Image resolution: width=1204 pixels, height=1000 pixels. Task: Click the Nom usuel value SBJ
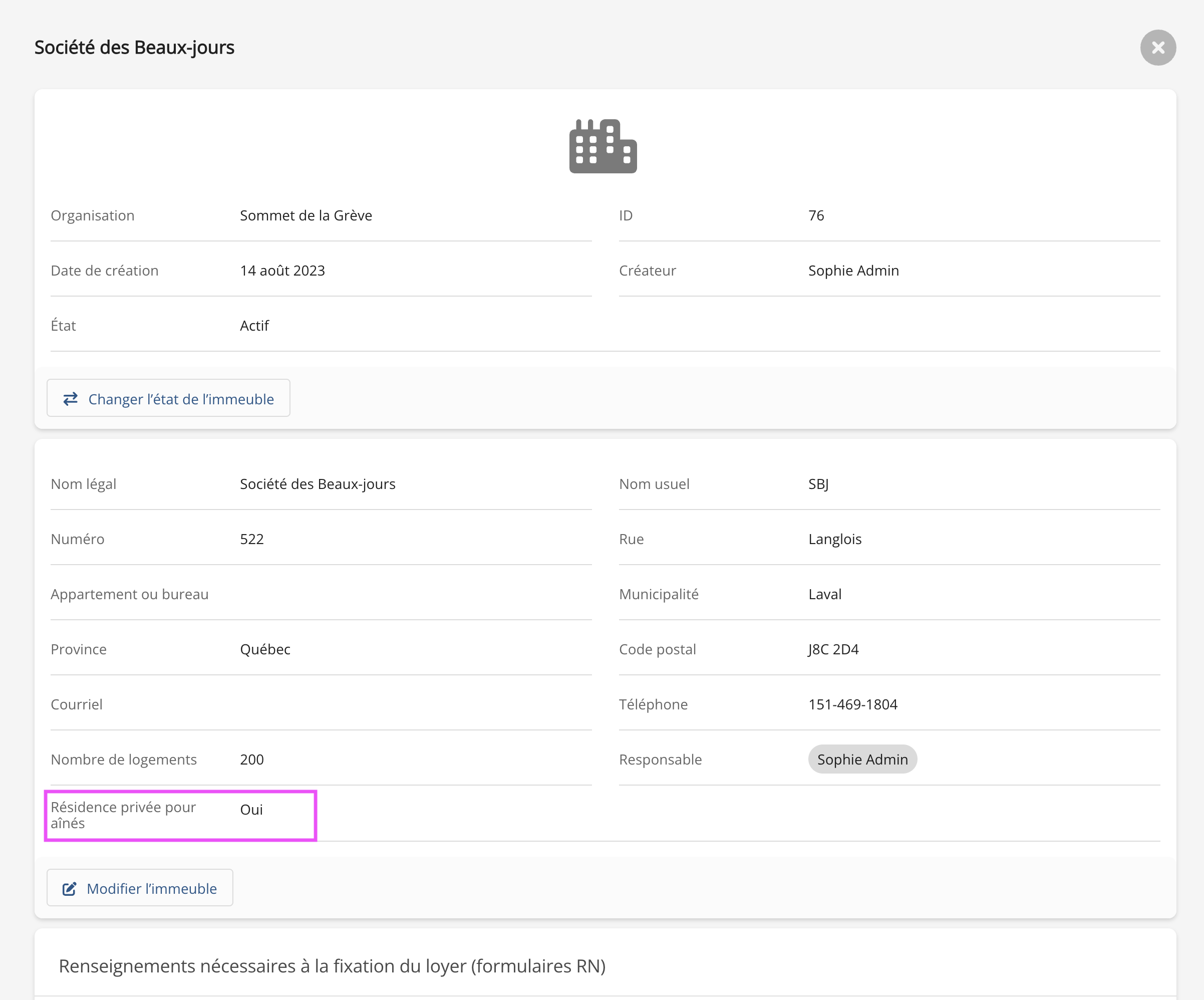pyautogui.click(x=818, y=484)
